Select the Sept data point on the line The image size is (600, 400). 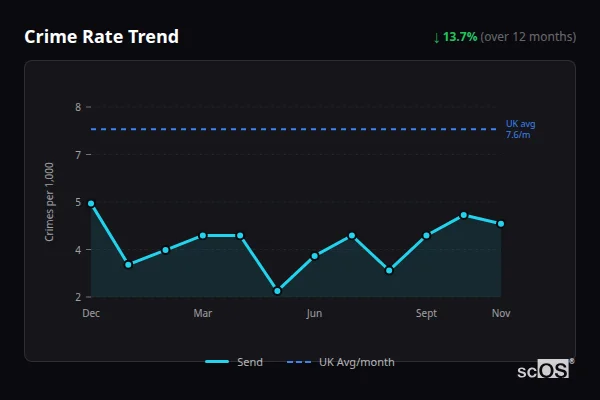(426, 236)
